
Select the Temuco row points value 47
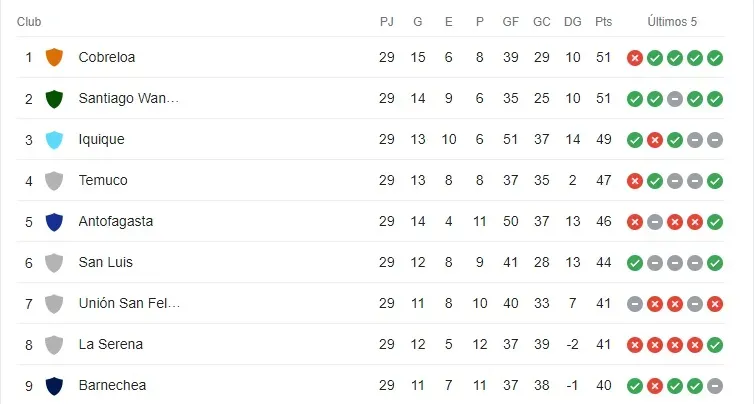(603, 181)
